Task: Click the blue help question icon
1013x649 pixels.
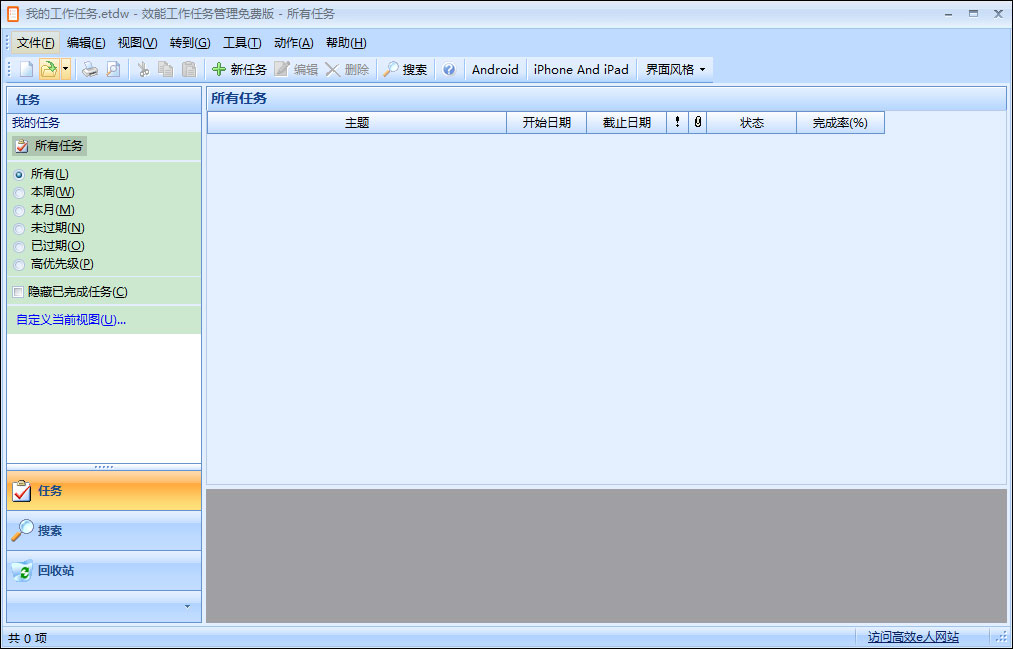Action: click(450, 69)
